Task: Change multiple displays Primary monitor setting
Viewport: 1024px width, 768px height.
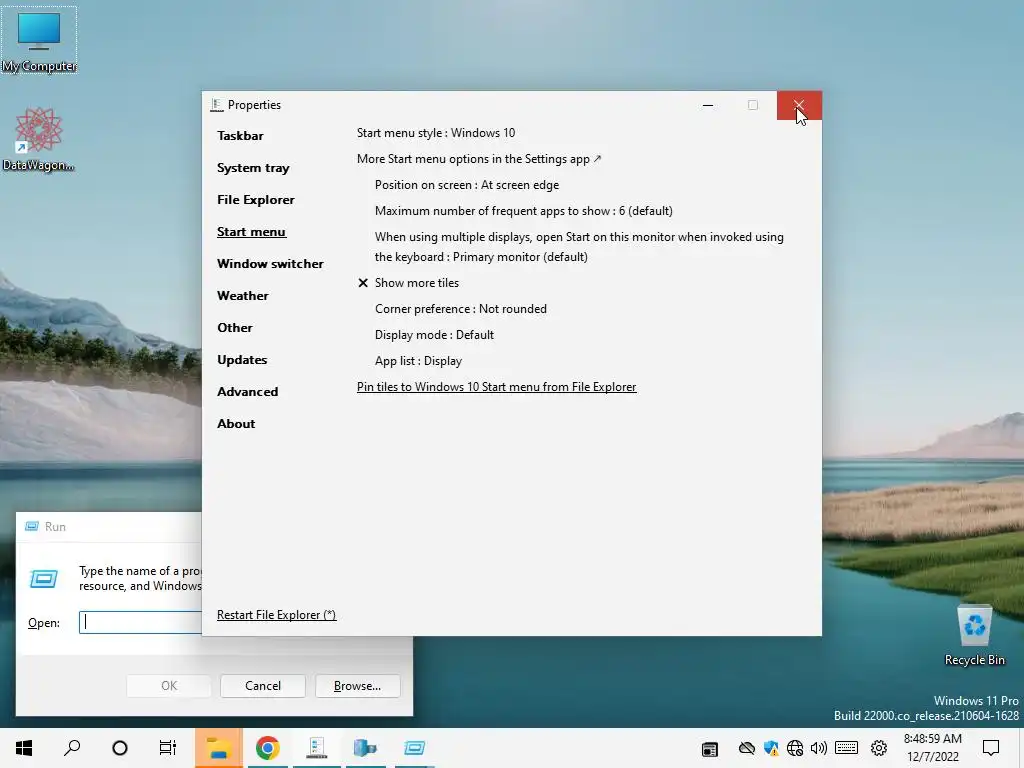Action: click(579, 247)
